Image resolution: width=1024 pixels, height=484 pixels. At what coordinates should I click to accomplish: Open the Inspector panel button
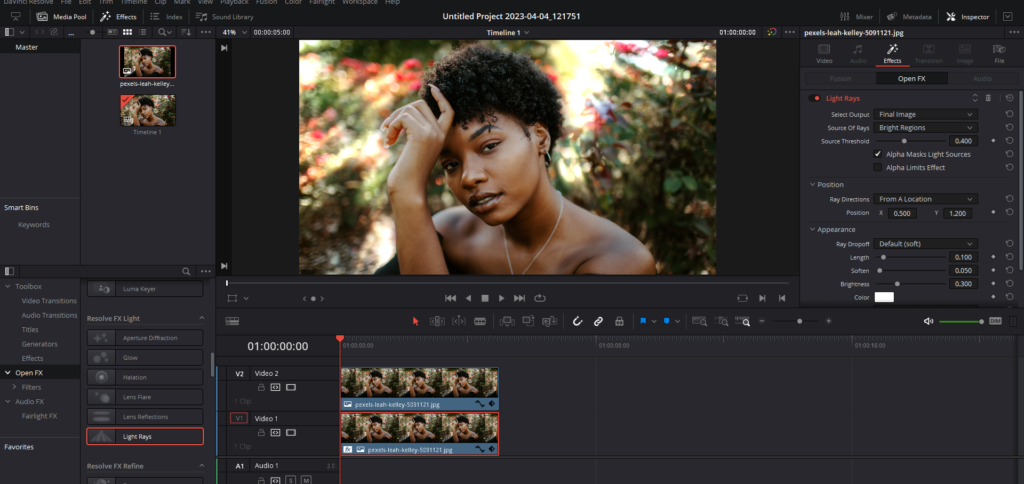click(968, 16)
